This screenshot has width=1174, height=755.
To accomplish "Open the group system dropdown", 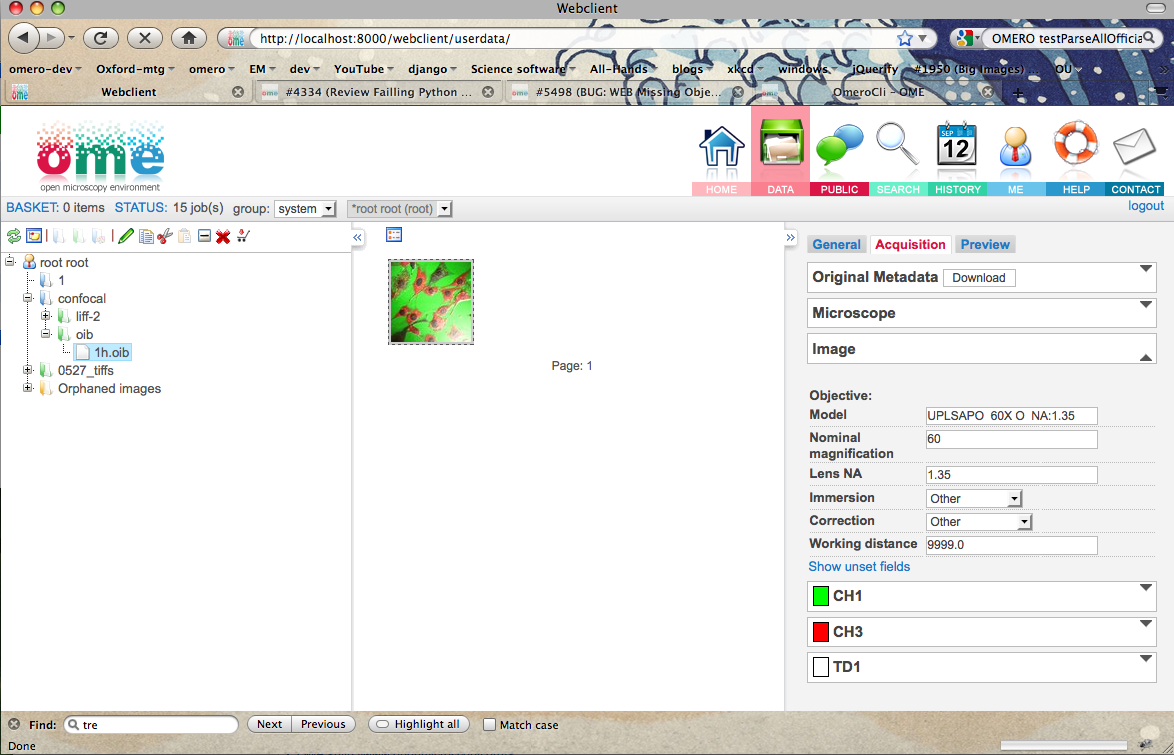I will (305, 209).
